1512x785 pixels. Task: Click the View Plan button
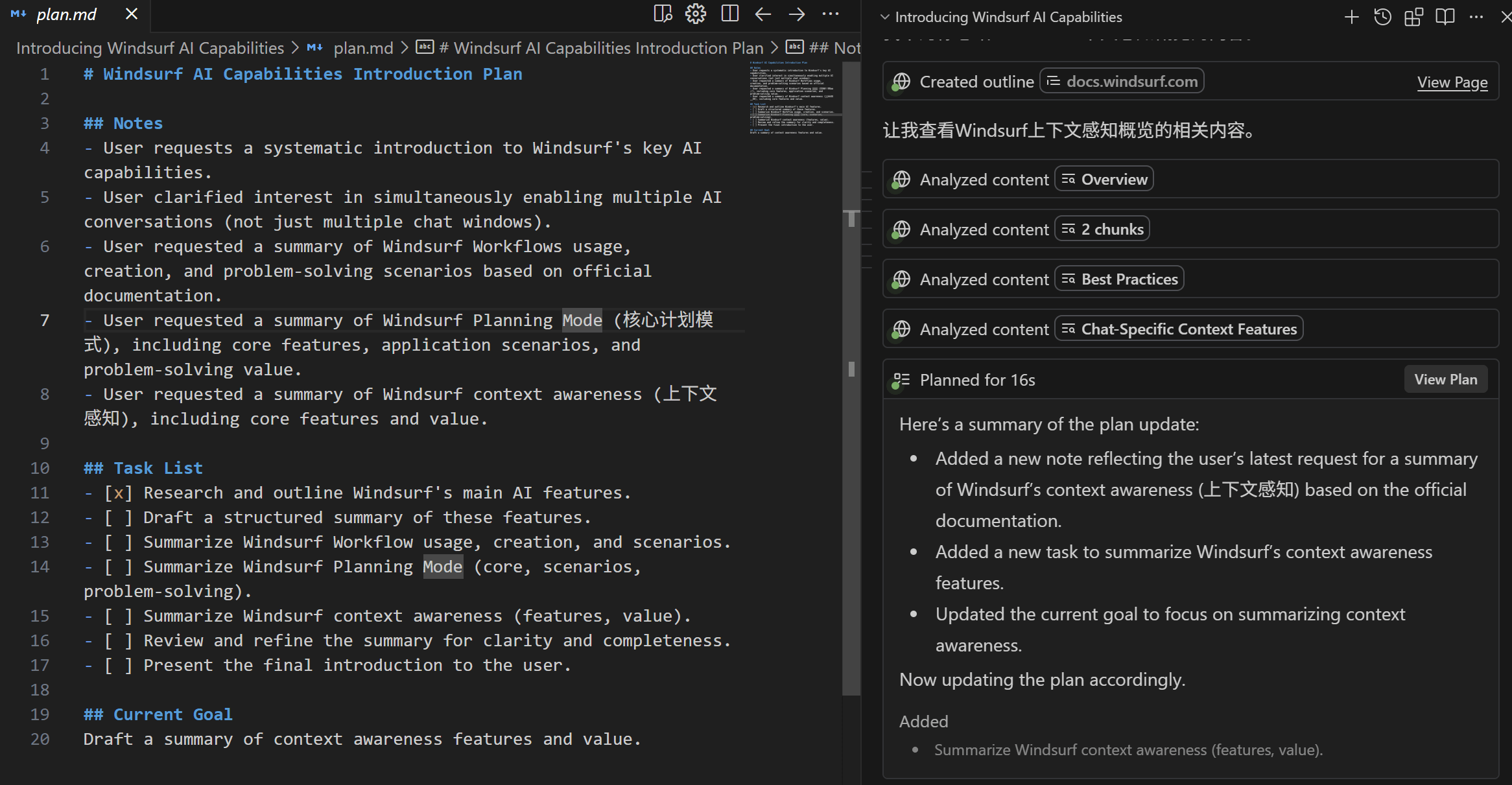1445,379
